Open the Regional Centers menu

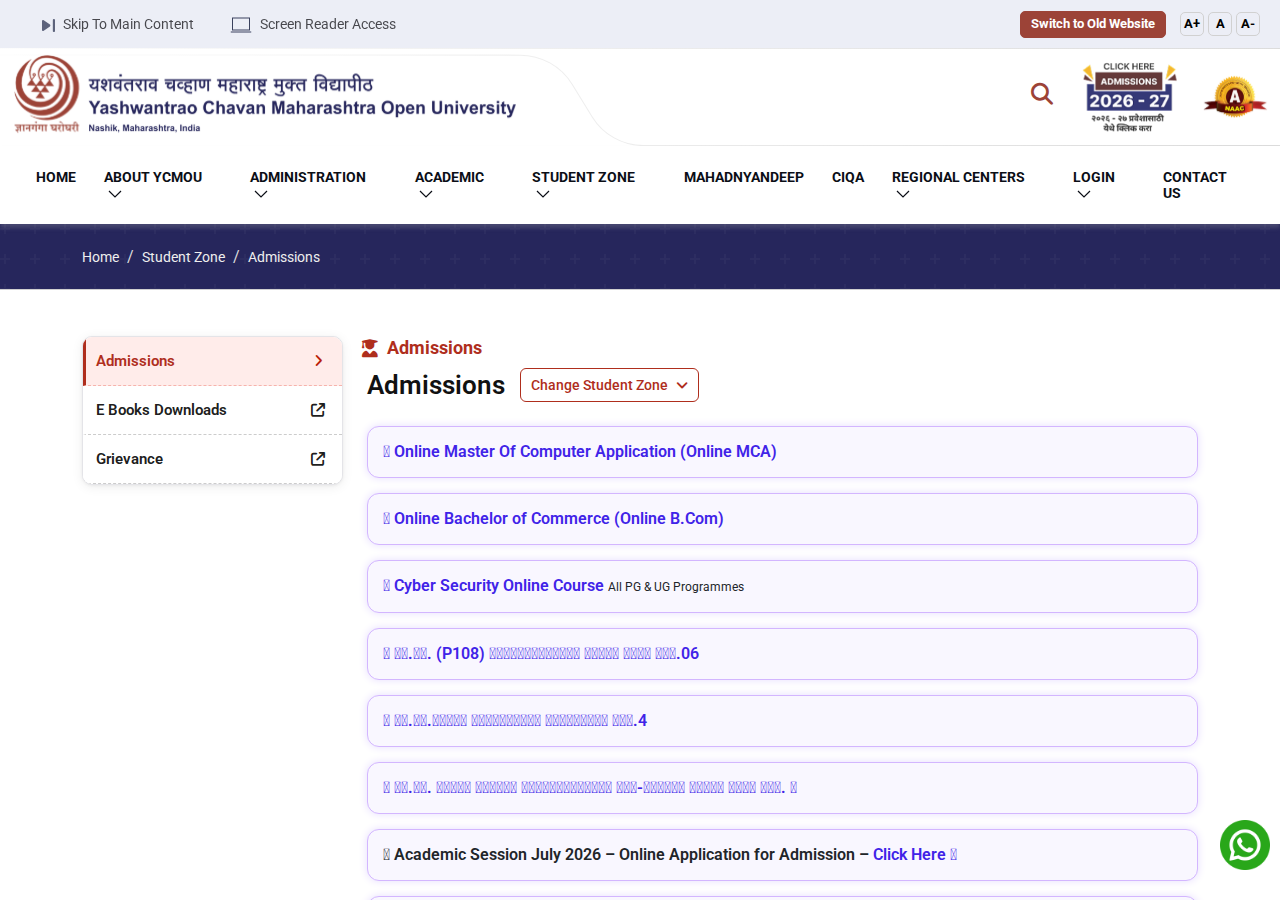click(958, 177)
